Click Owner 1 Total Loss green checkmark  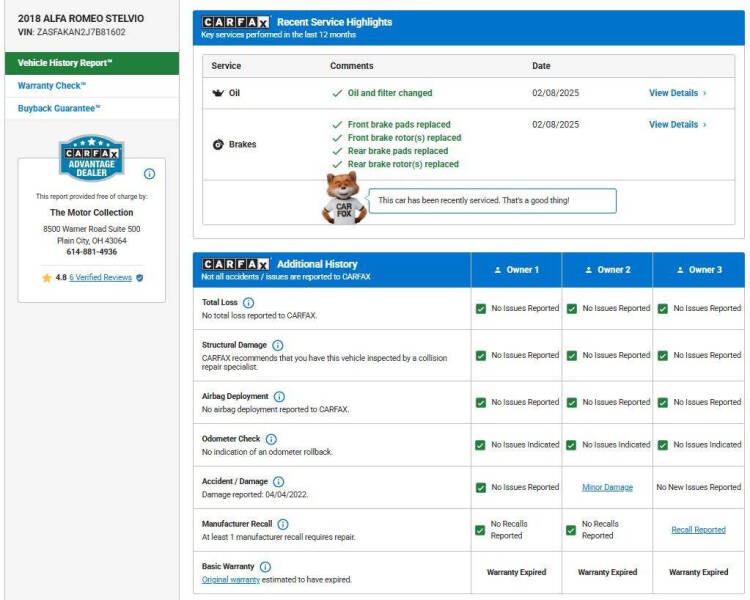481,308
